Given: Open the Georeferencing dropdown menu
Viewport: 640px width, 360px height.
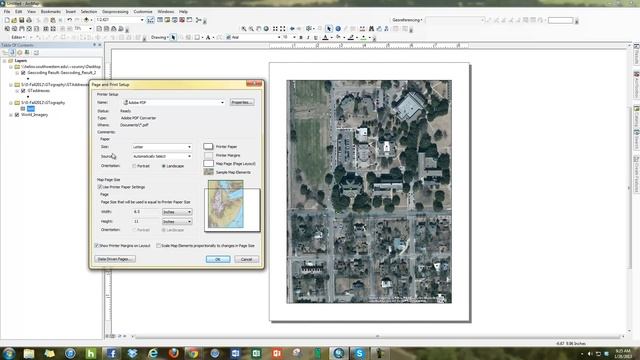Looking at the screenshot, I should [x=407, y=20].
